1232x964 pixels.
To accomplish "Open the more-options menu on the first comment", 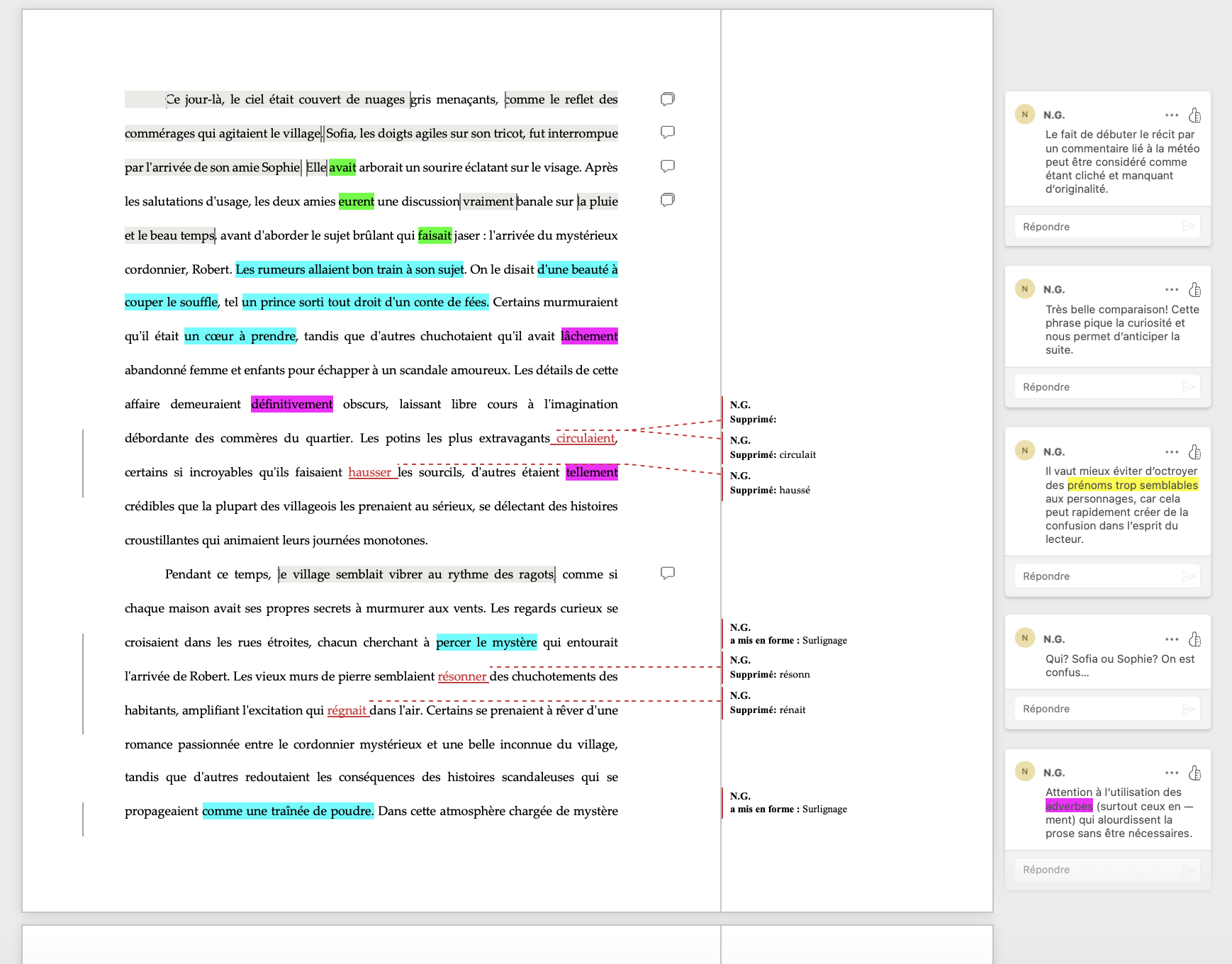I will [1170, 113].
